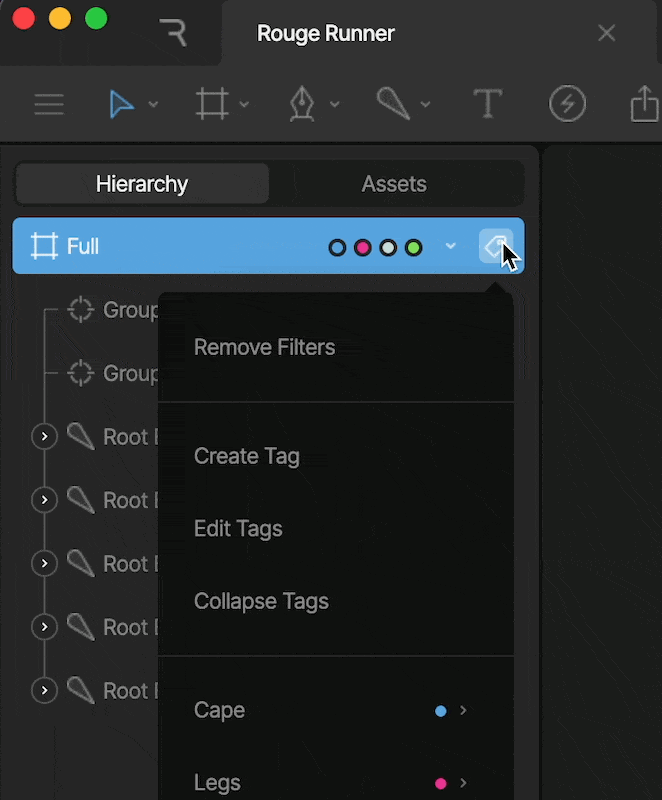The height and width of the screenshot is (800, 662).
Task: Expand the fourth Root bone row
Action: (44, 627)
